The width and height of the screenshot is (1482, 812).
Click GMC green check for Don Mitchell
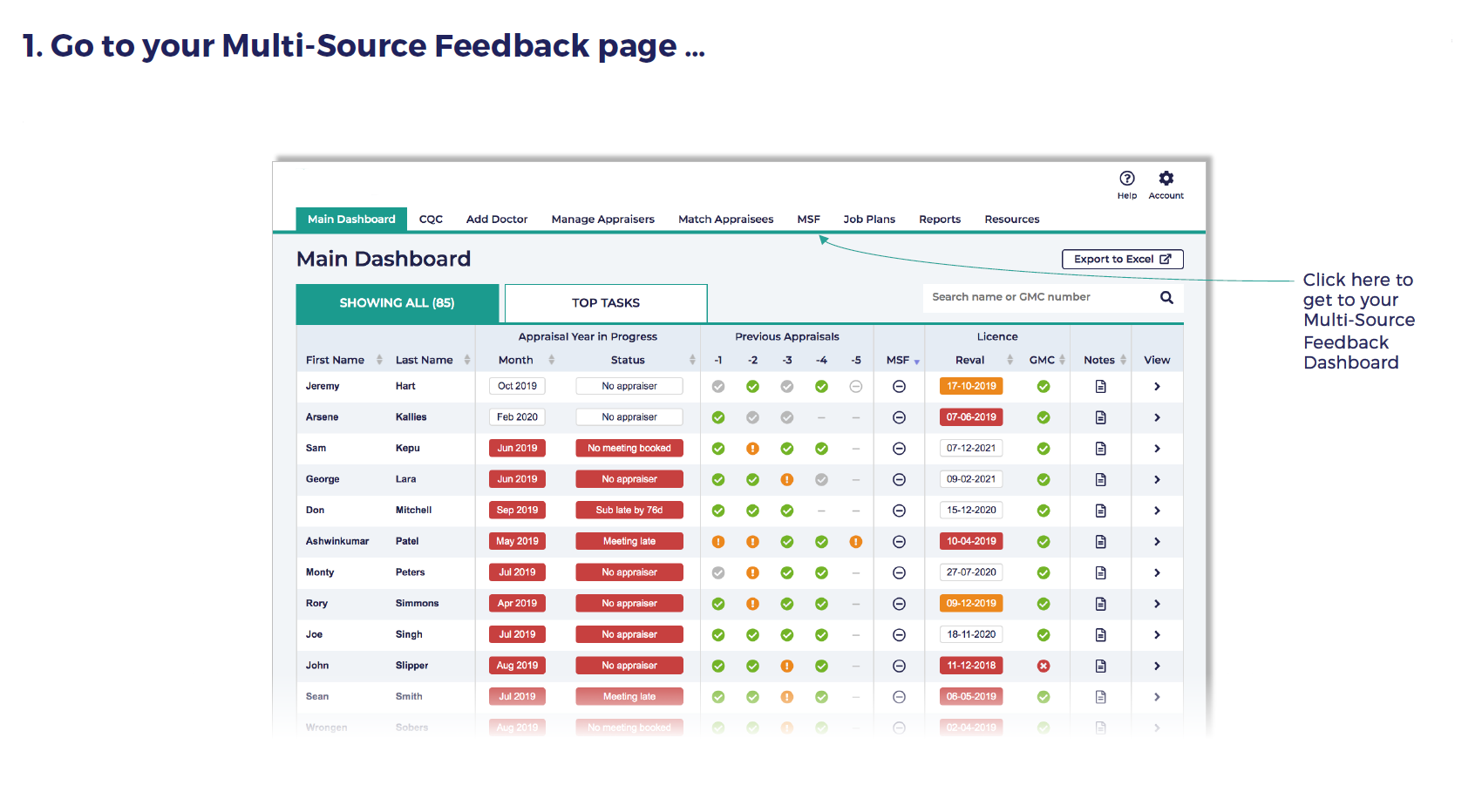pyautogui.click(x=1043, y=511)
